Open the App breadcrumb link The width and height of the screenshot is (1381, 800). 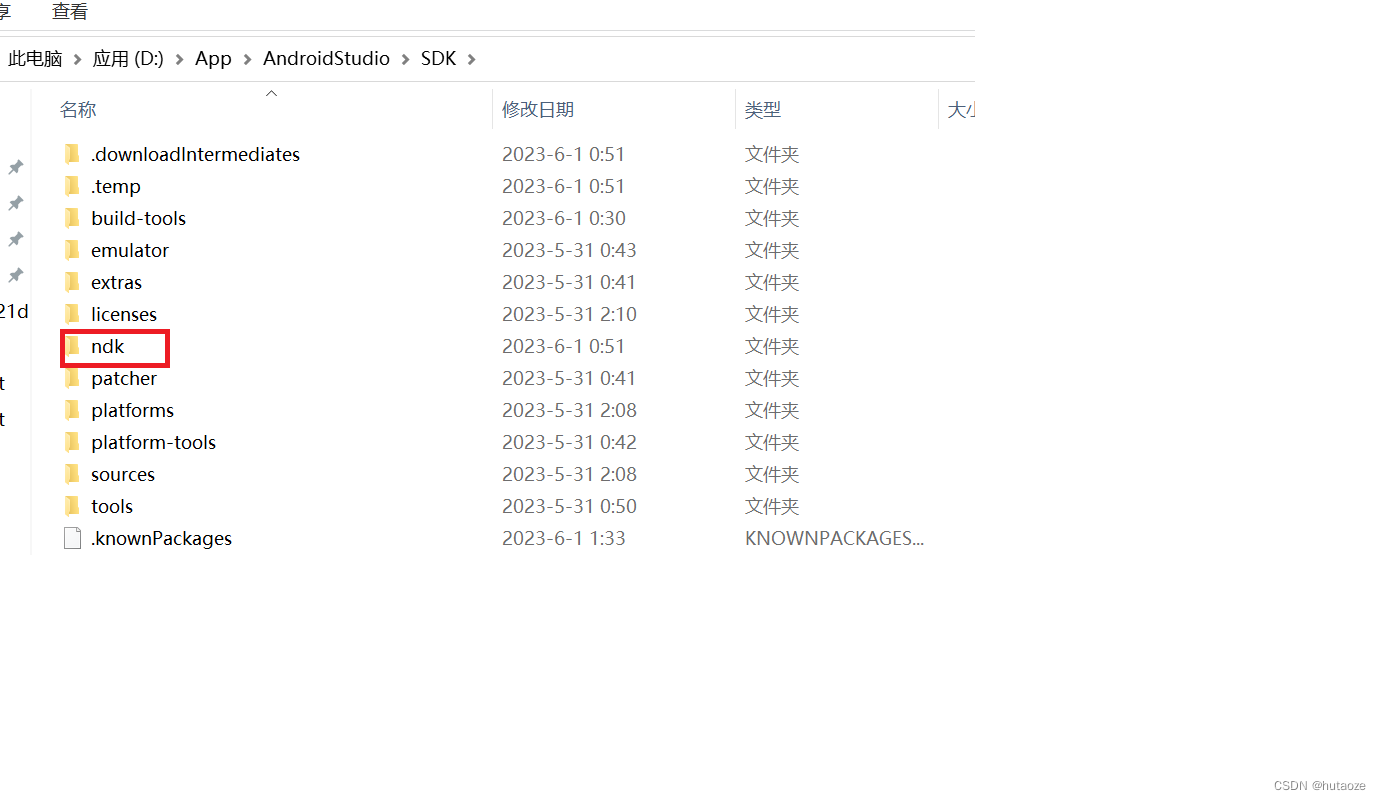(213, 58)
